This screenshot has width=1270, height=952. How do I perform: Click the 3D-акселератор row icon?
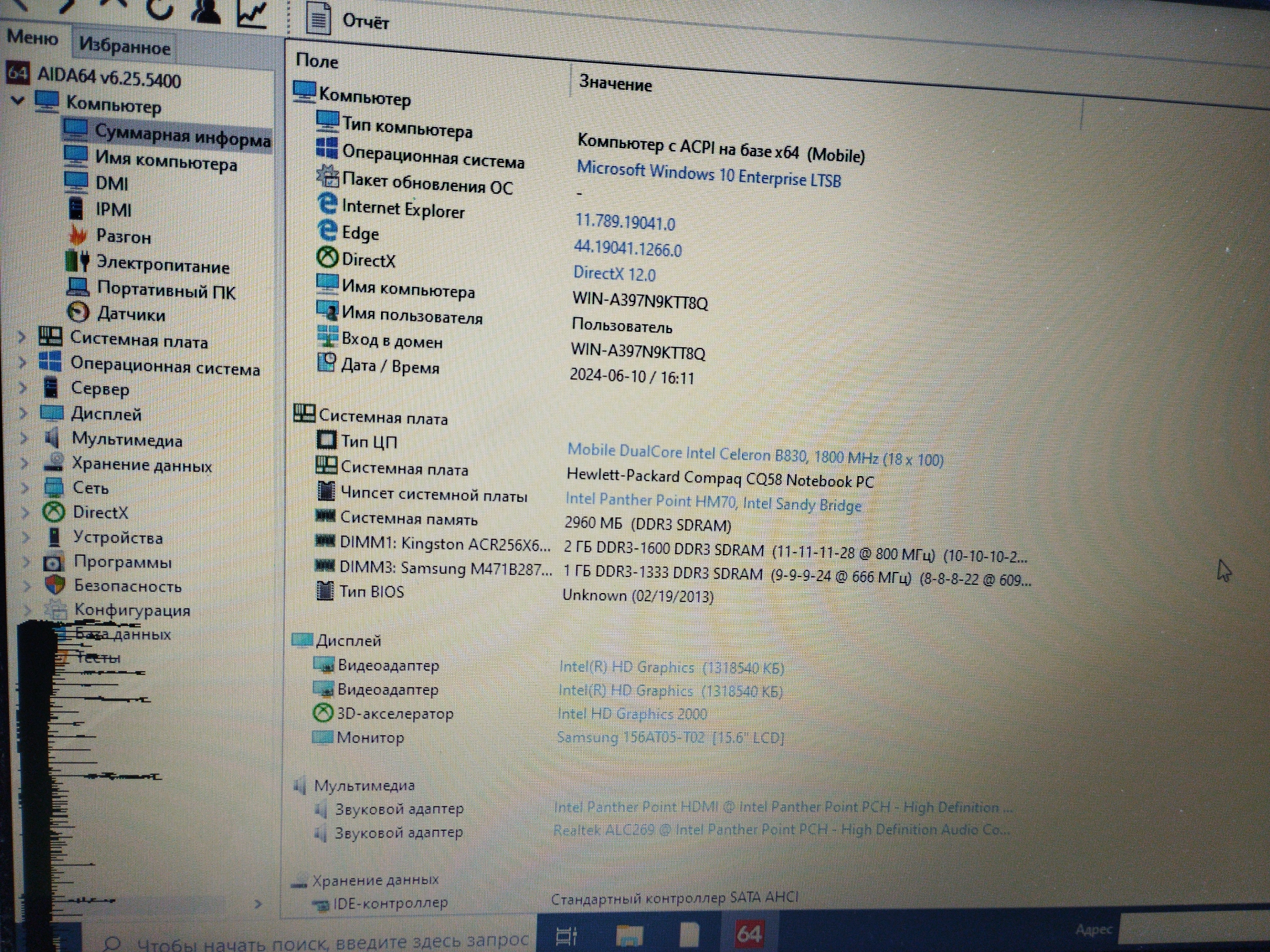coord(322,712)
